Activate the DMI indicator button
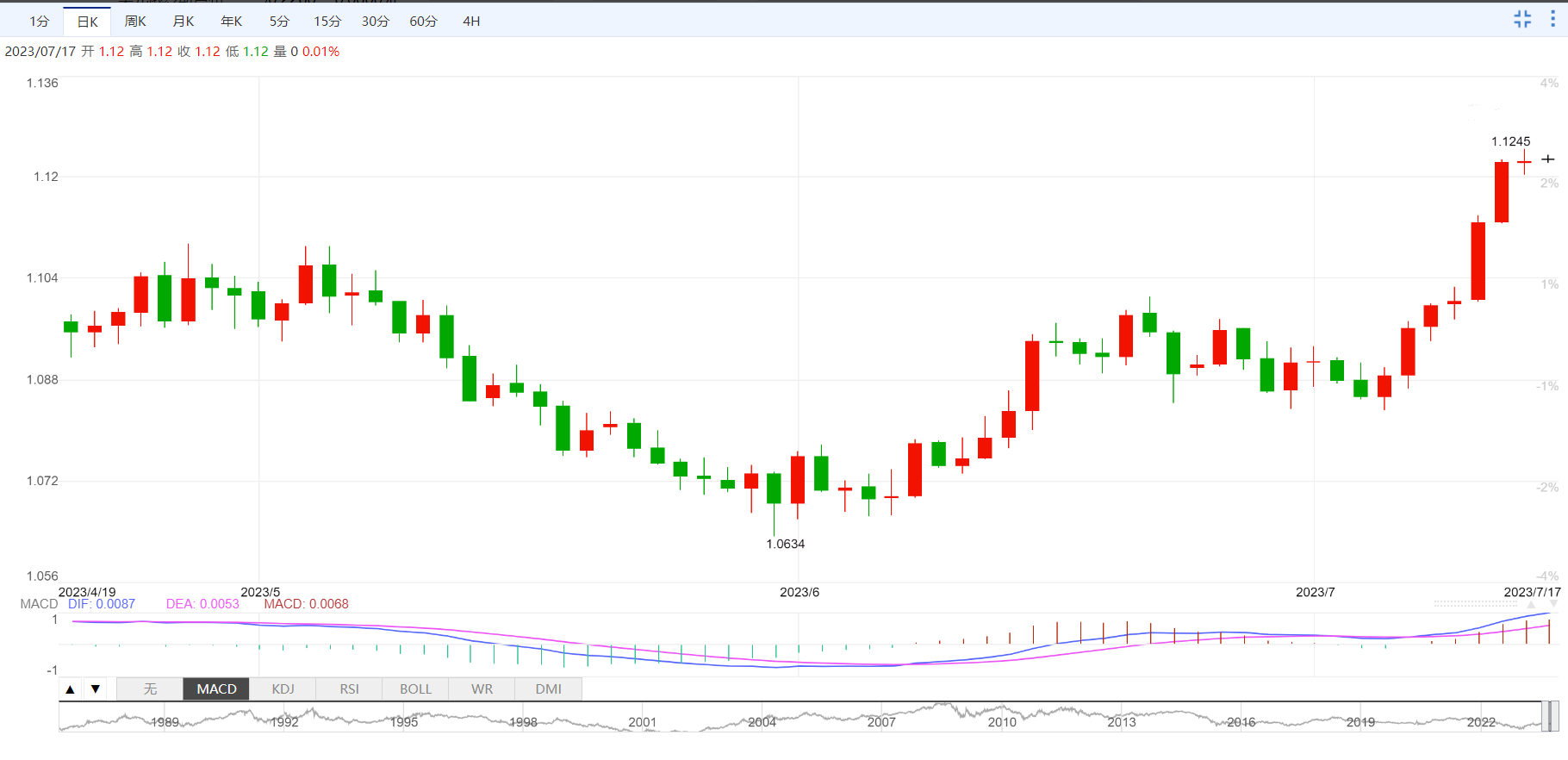This screenshot has width=1568, height=760. pyautogui.click(x=548, y=688)
